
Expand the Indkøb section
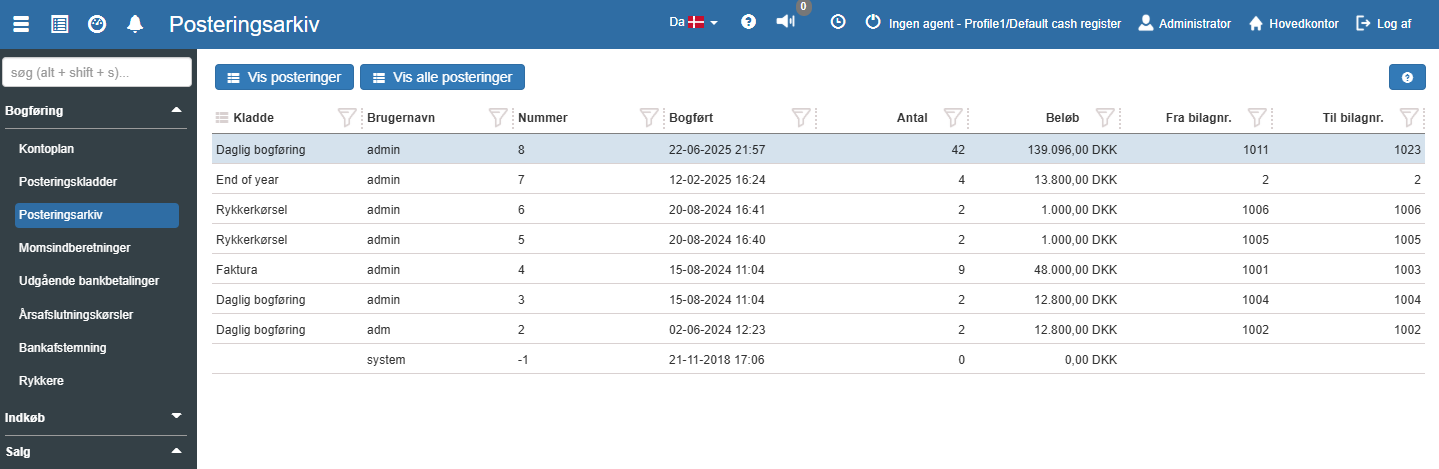pyautogui.click(x=177, y=417)
